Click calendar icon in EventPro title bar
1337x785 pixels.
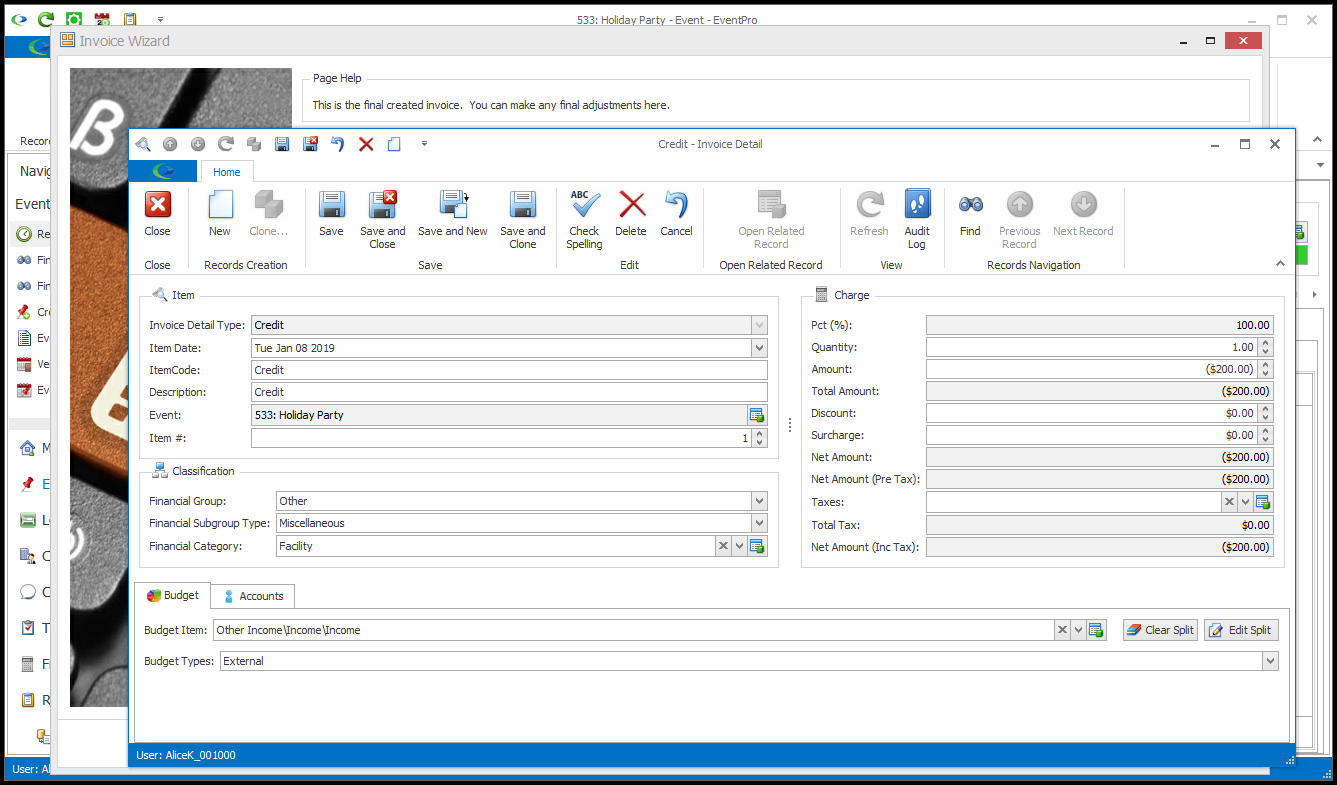coord(102,19)
